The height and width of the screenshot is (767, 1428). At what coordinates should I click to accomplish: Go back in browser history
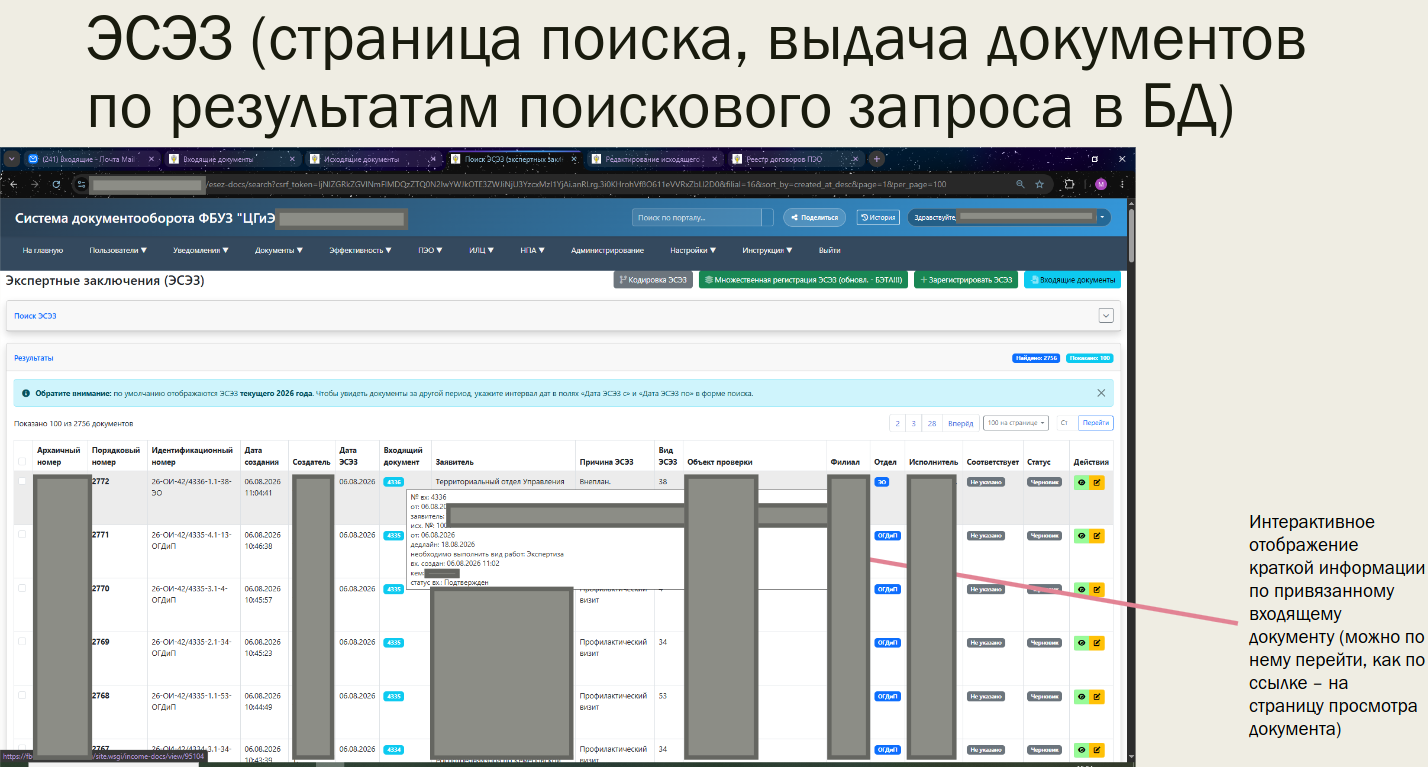click(x=12, y=184)
